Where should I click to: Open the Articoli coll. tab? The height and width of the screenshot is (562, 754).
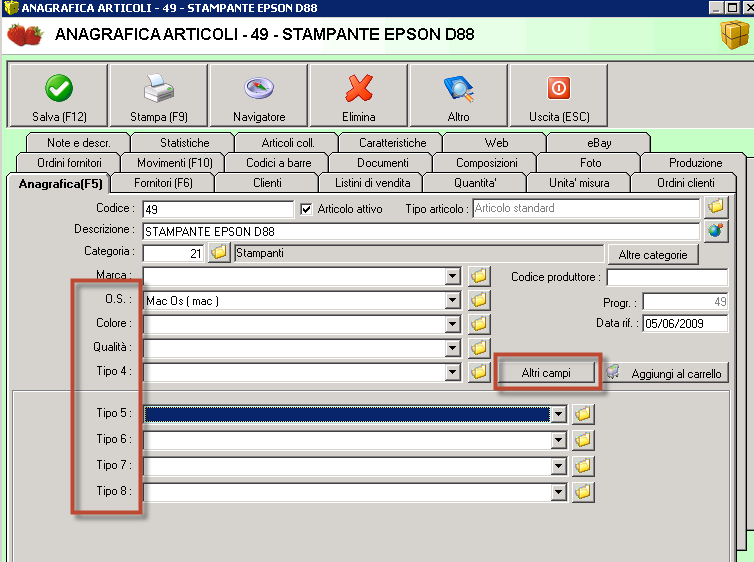tap(288, 143)
